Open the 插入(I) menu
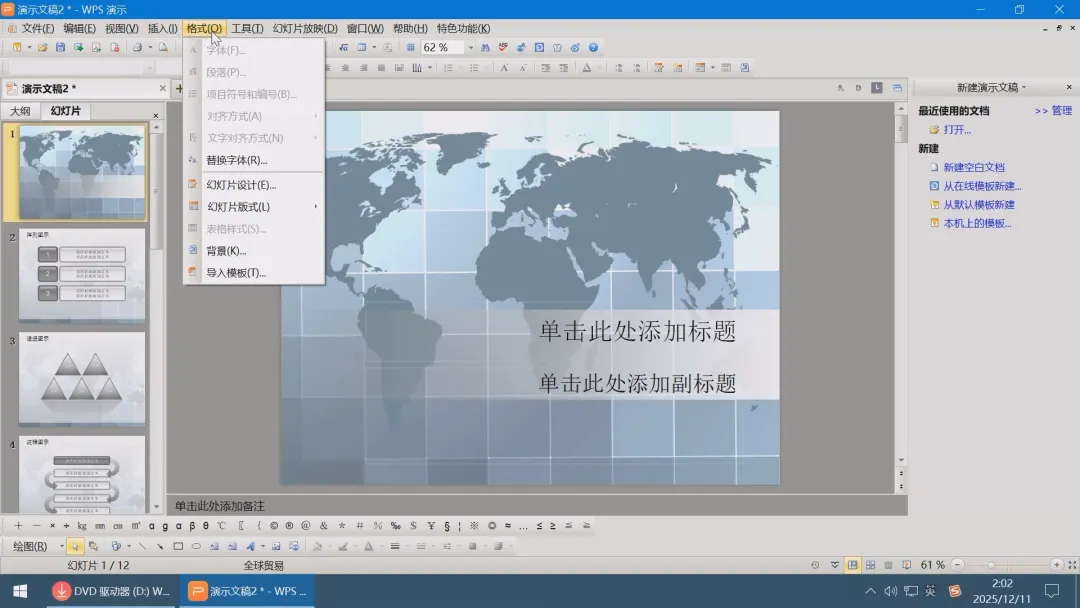Viewport: 1080px width, 608px height. coord(163,28)
